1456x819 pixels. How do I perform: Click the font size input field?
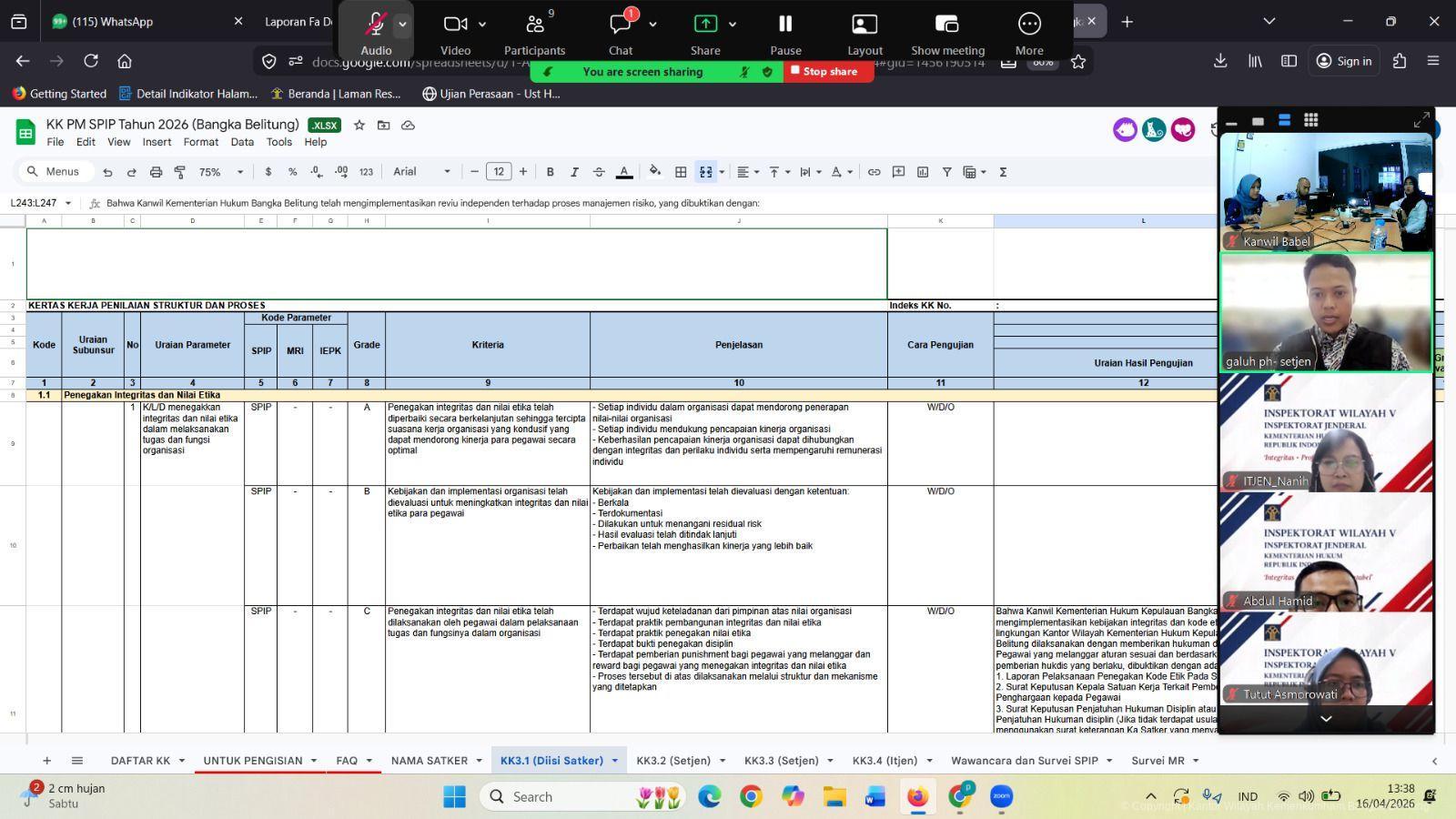tap(499, 172)
